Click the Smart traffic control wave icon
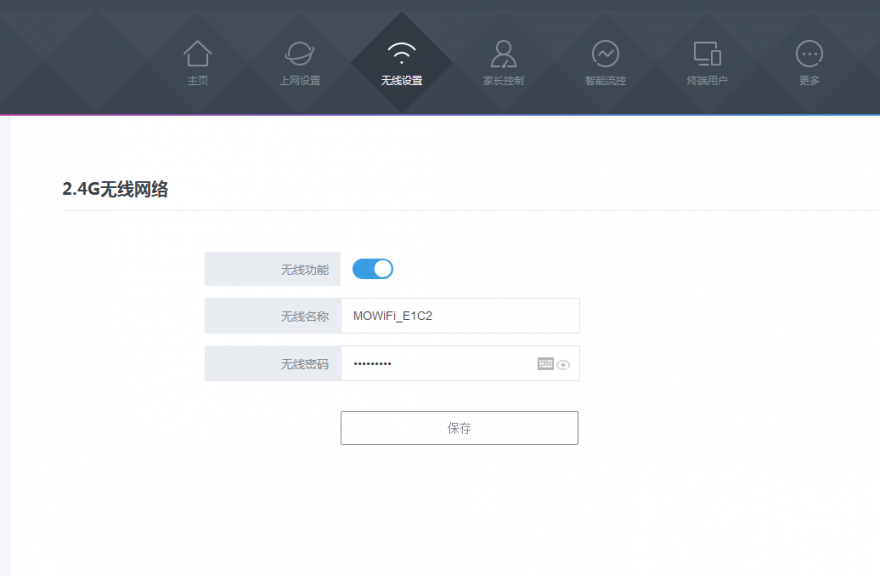The width and height of the screenshot is (880, 576). point(605,53)
